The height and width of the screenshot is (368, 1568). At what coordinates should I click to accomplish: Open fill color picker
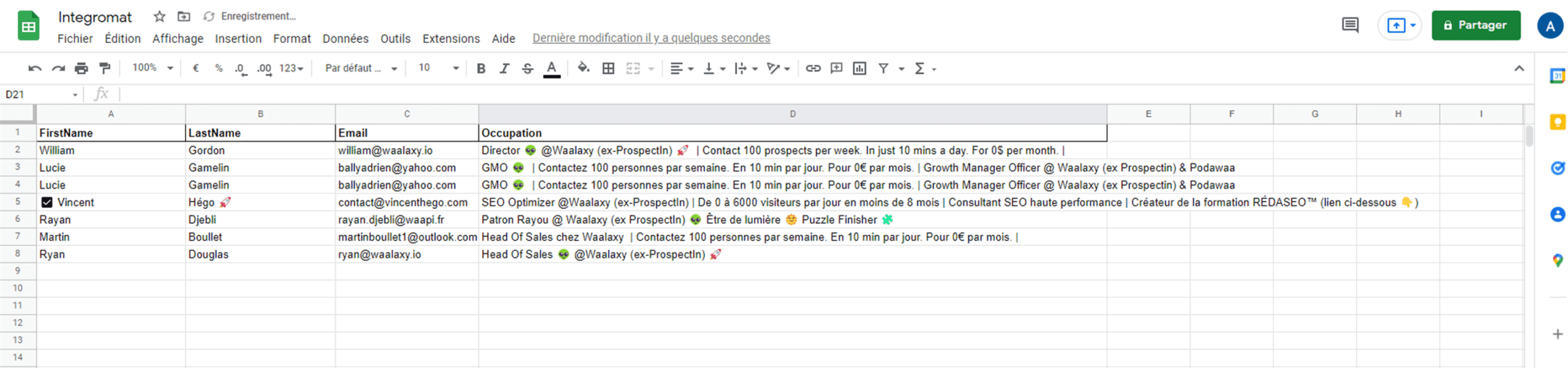point(583,68)
